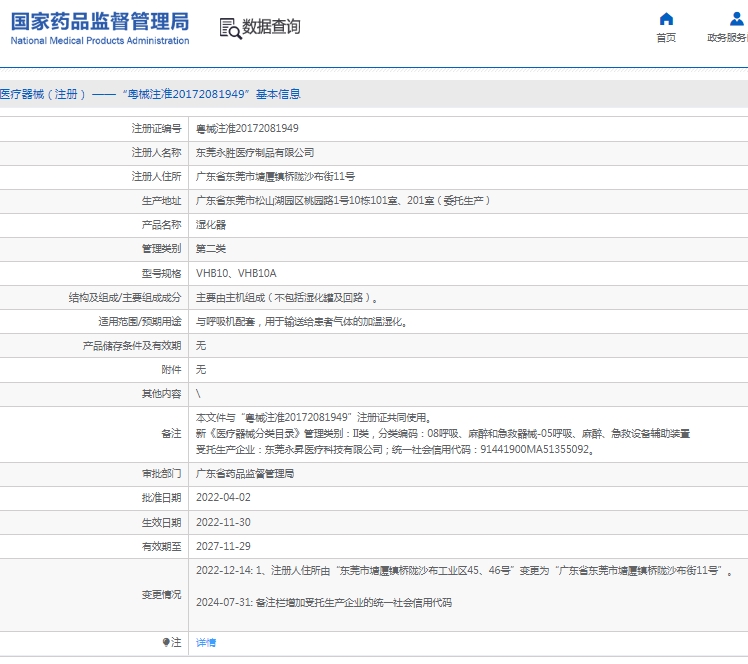Click the 产品名称 label
The image size is (748, 664).
161,225
